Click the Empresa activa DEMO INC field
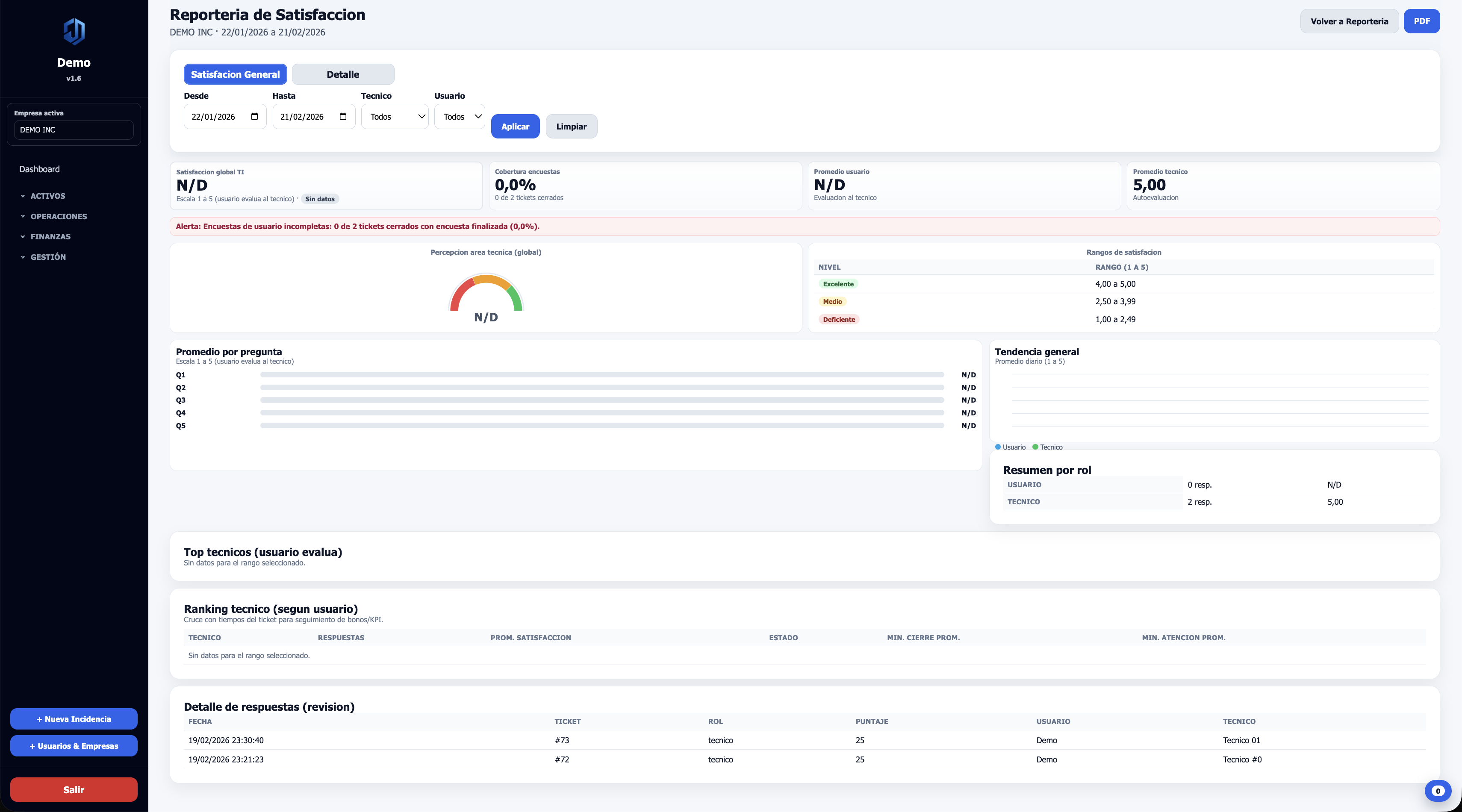 [74, 129]
